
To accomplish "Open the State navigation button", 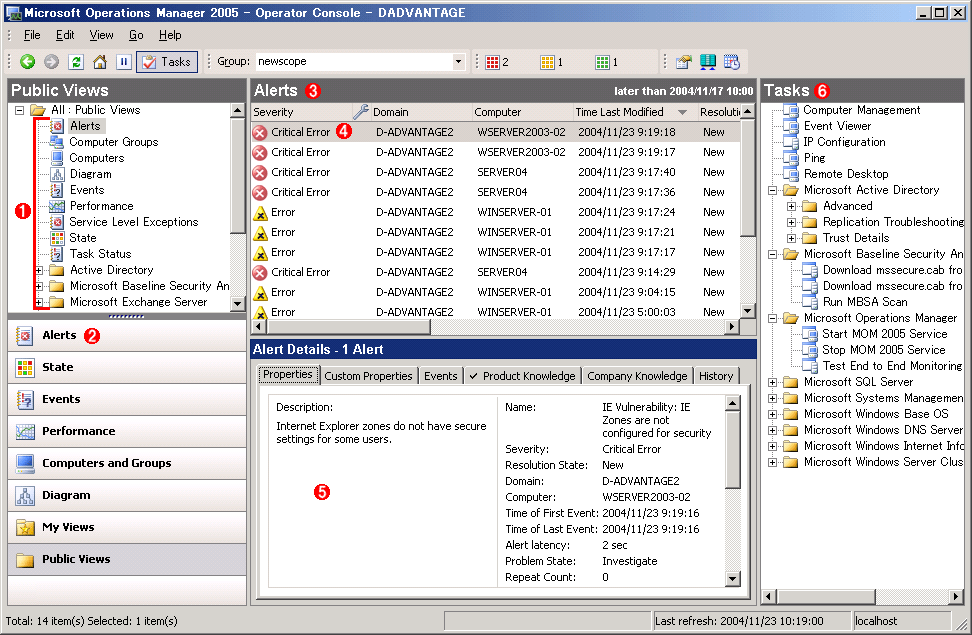I will coord(127,367).
